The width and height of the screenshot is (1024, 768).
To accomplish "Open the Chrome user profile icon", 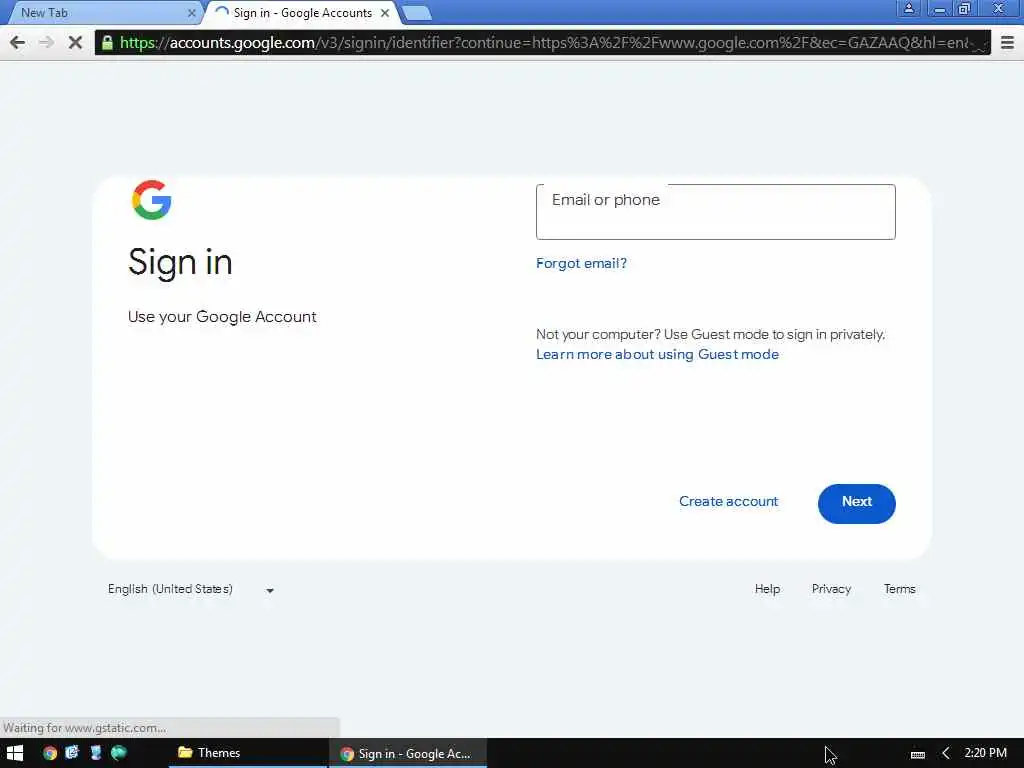I will point(908,8).
